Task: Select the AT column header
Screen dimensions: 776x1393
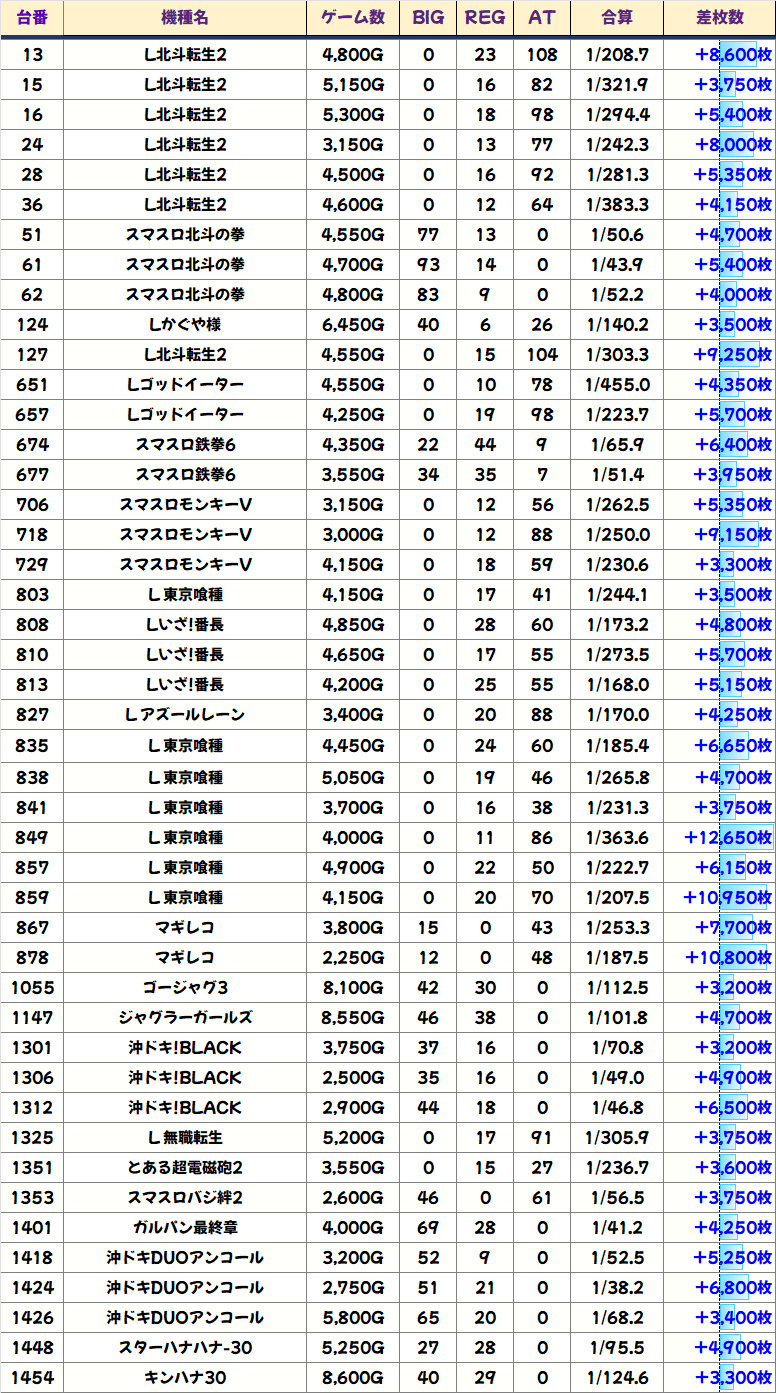Action: coord(542,18)
